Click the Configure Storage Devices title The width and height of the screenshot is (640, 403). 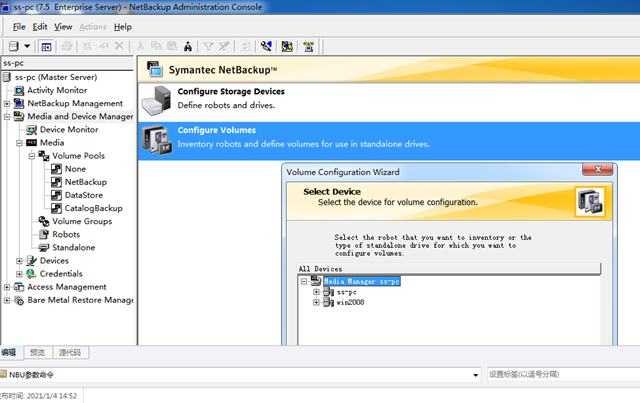[x=231, y=91]
